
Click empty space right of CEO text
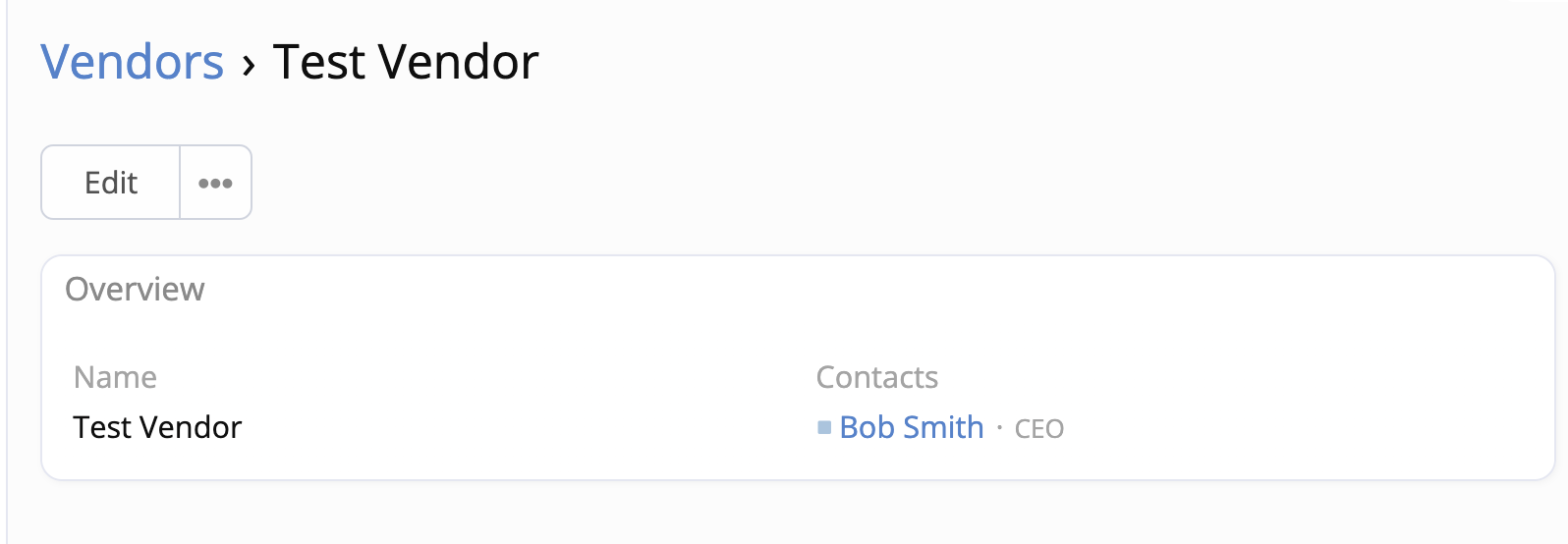1277,428
